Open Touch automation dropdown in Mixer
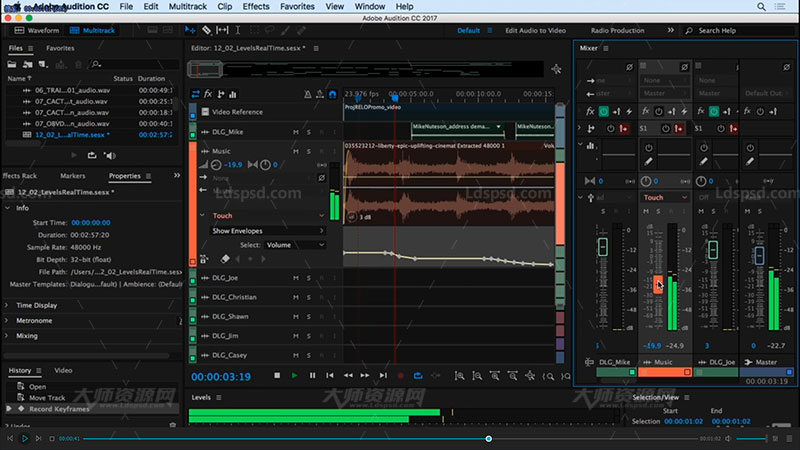Image resolution: width=800 pixels, height=450 pixels. (665, 197)
